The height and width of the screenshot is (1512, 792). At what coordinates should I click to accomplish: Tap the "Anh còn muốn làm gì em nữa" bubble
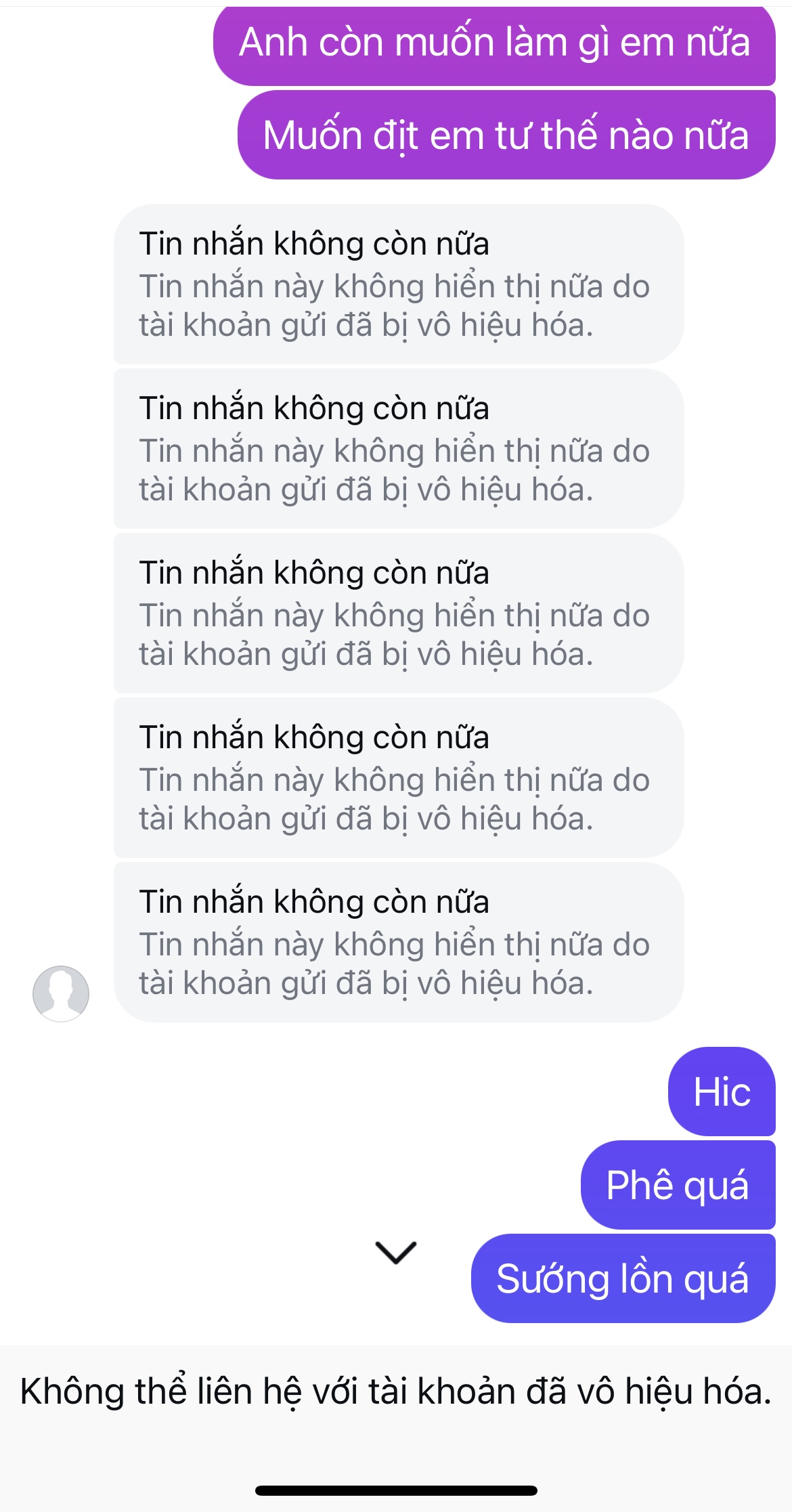(494, 43)
